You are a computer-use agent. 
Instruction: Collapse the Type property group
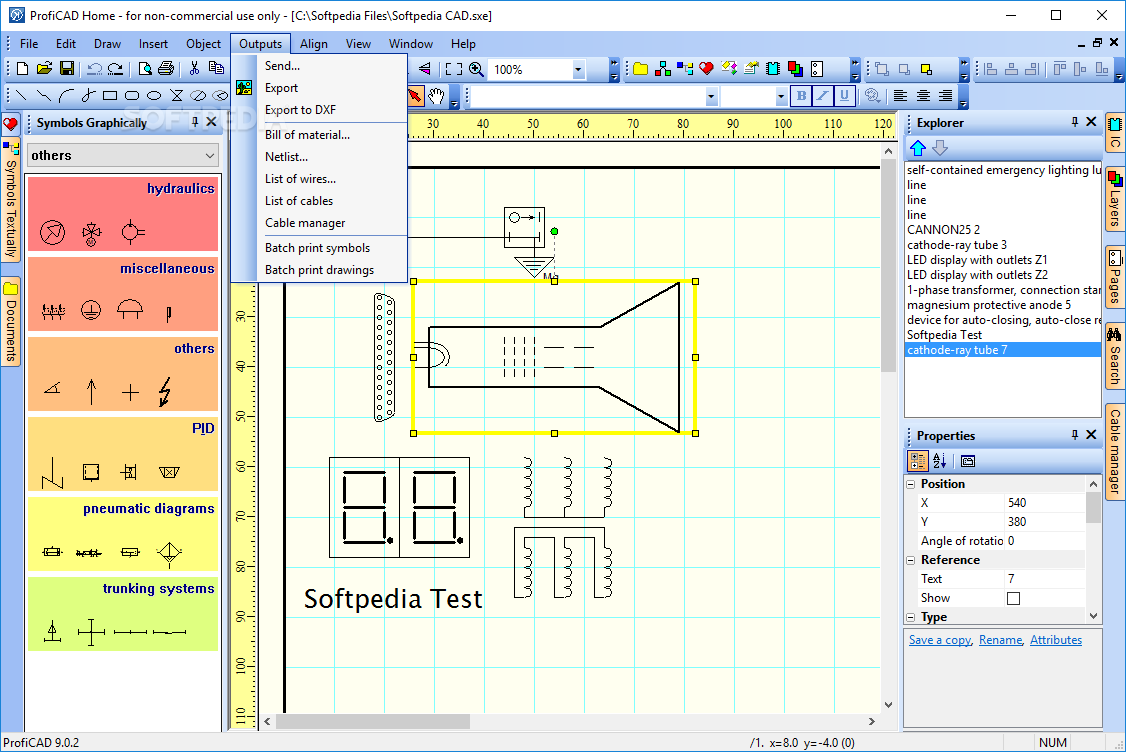911,617
